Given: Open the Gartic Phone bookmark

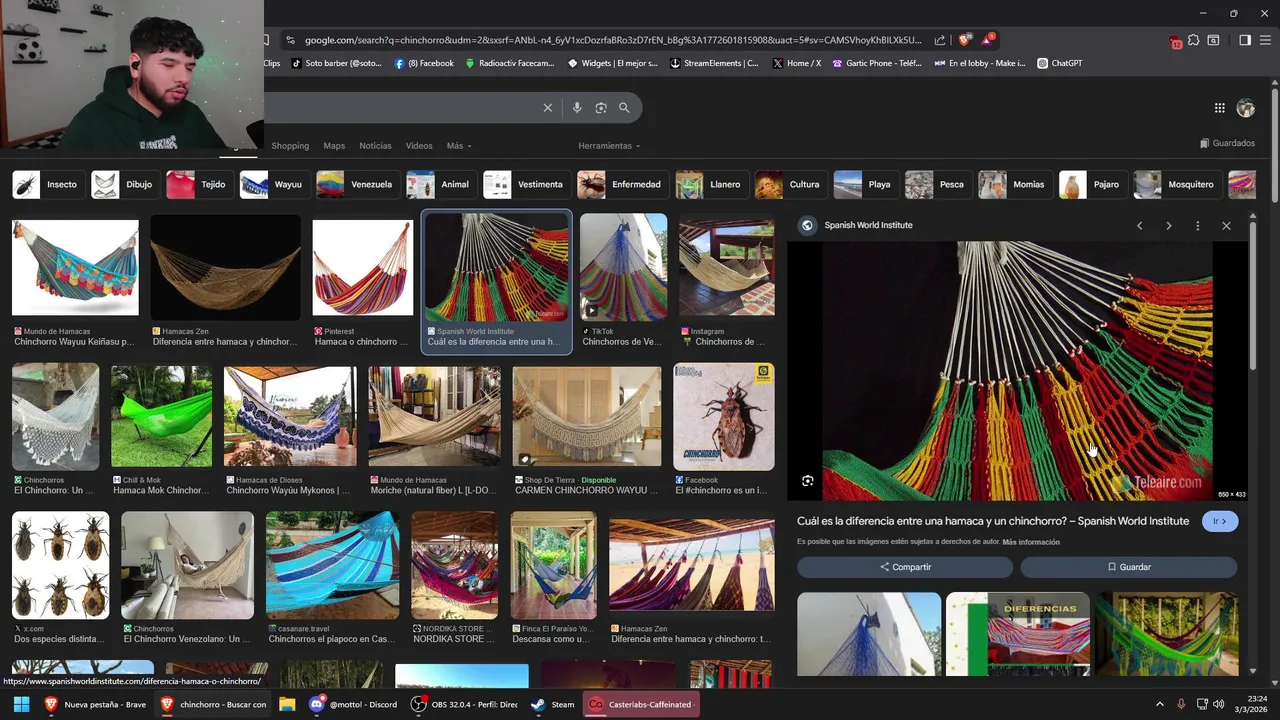Looking at the screenshot, I should [x=877, y=63].
